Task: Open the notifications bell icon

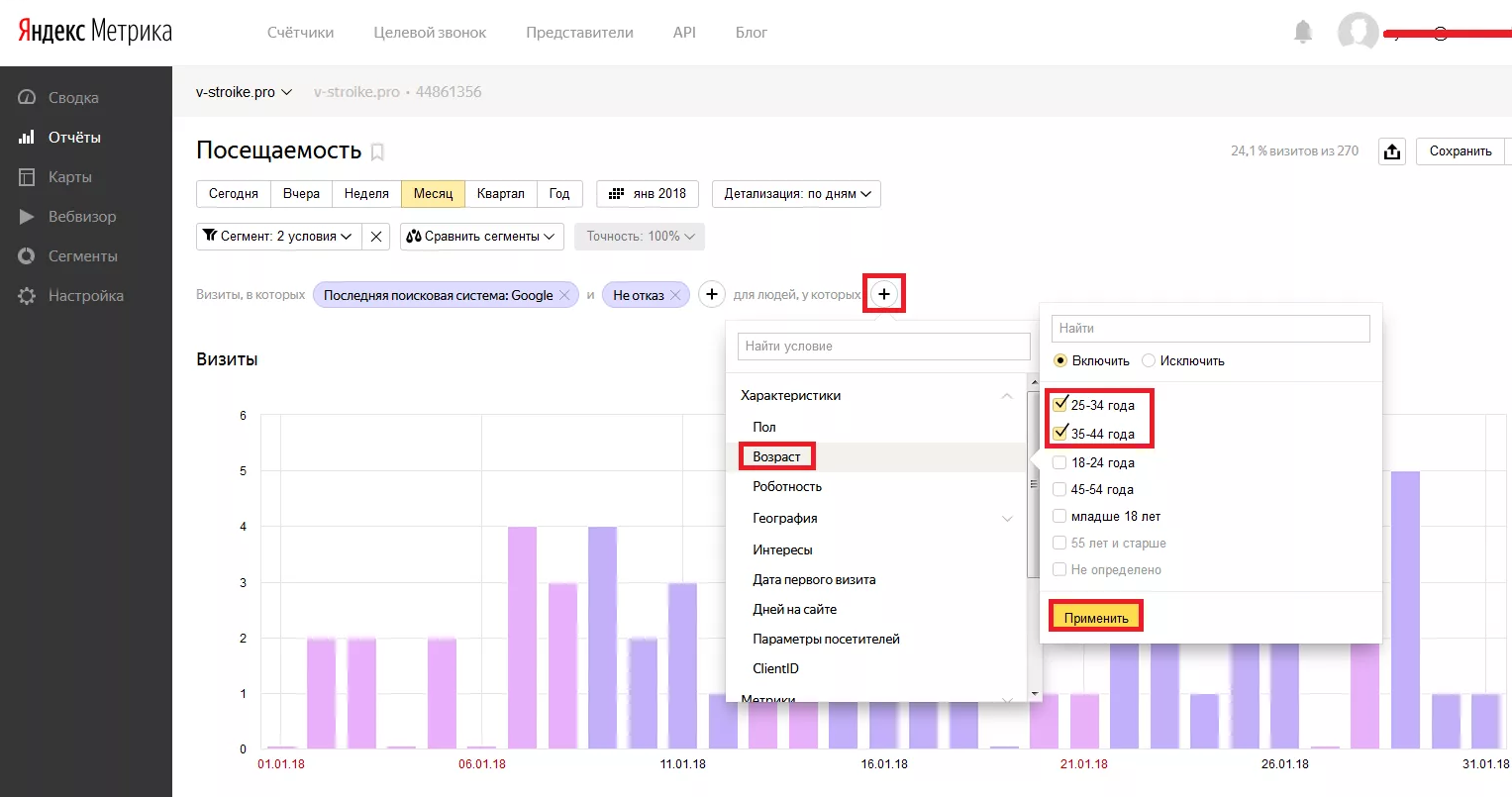Action: (x=1303, y=32)
